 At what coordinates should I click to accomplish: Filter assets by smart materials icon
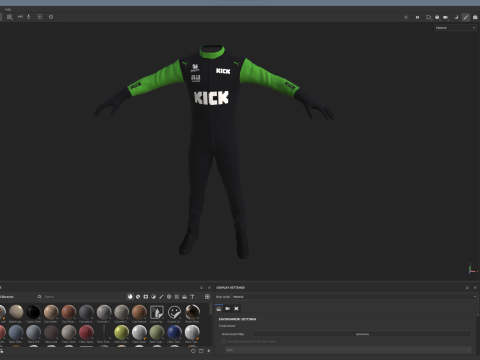138,296
